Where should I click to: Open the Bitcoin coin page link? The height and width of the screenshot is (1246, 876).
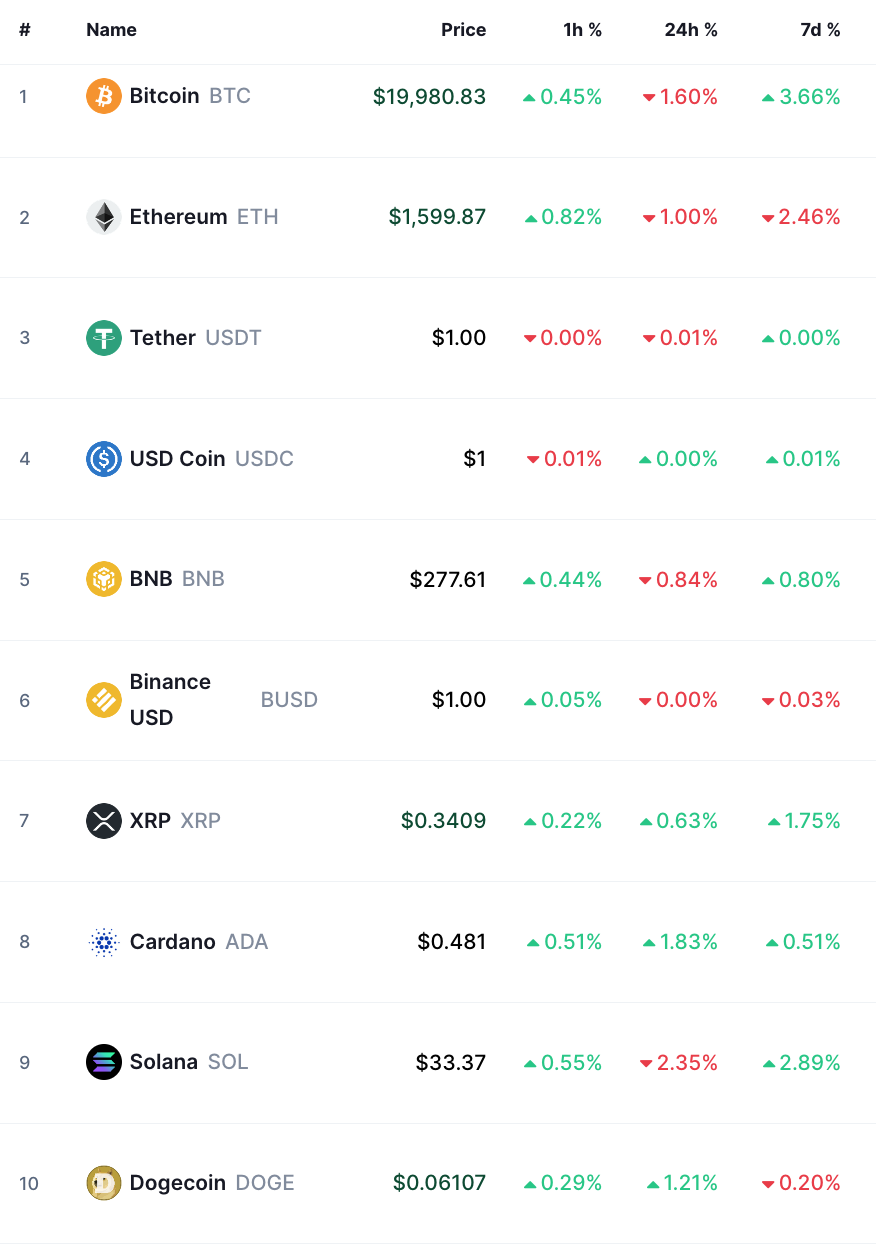[165, 97]
